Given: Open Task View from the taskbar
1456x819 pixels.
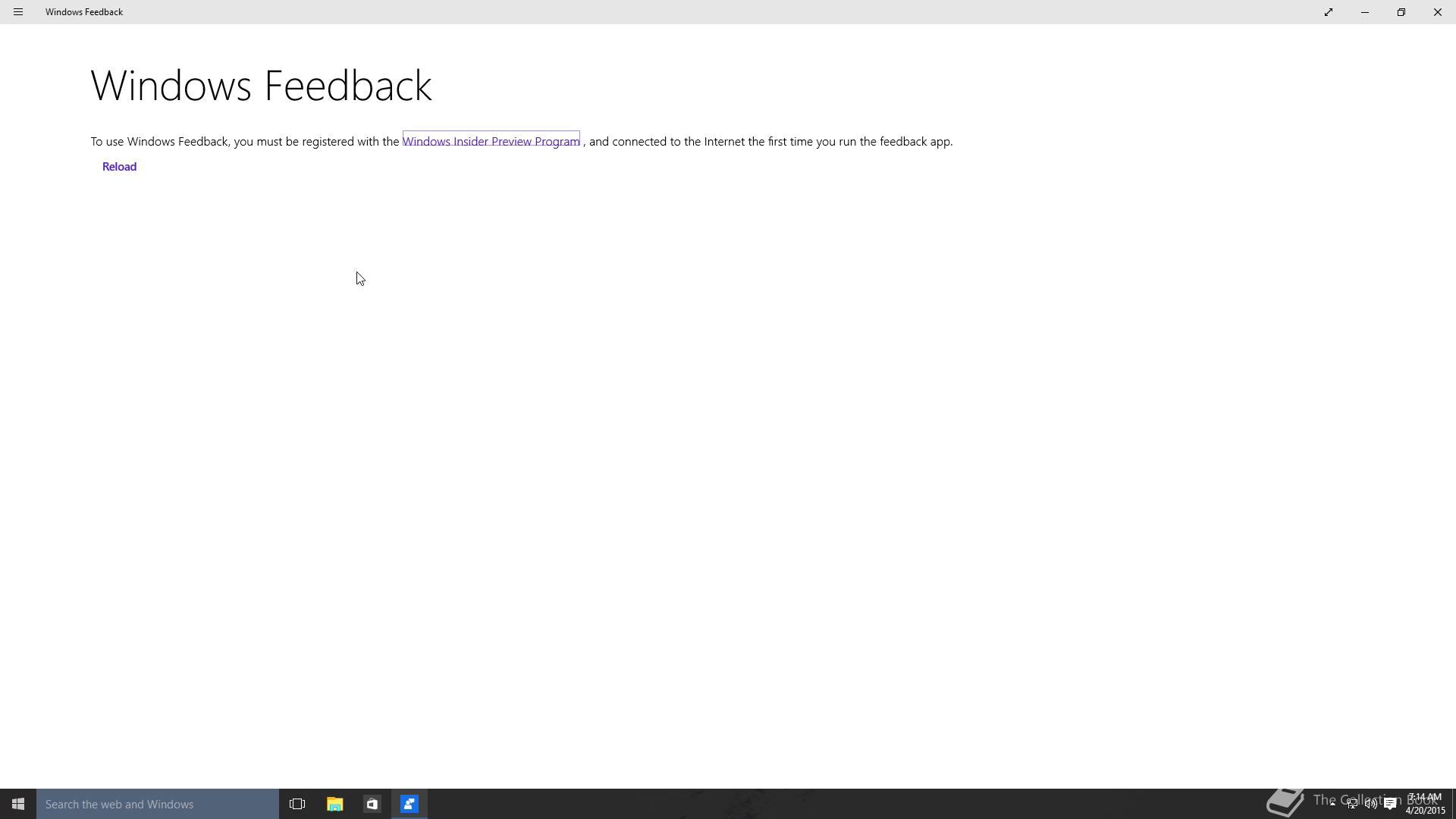Looking at the screenshot, I should click(297, 804).
